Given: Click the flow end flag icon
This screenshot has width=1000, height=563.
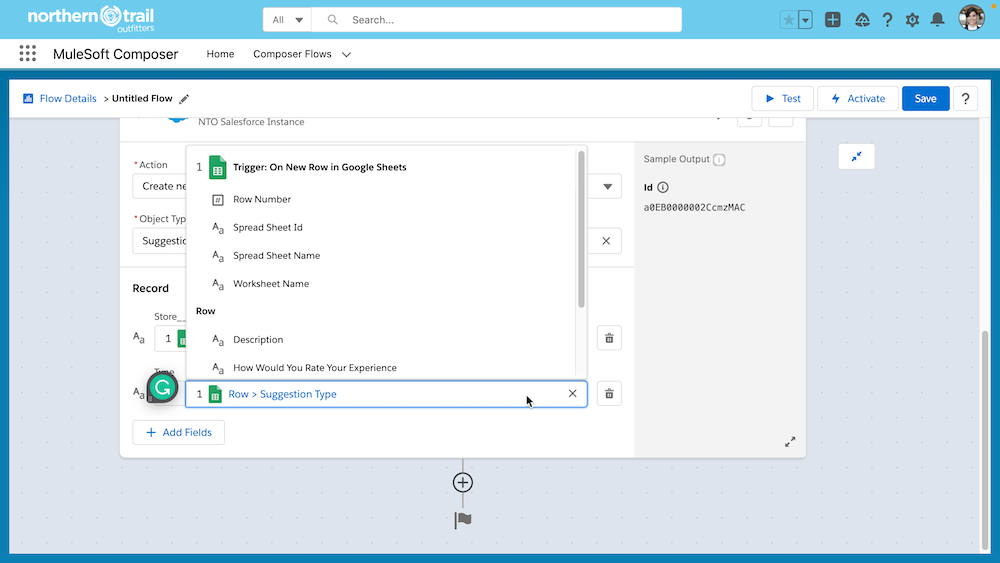Looking at the screenshot, I should [463, 520].
